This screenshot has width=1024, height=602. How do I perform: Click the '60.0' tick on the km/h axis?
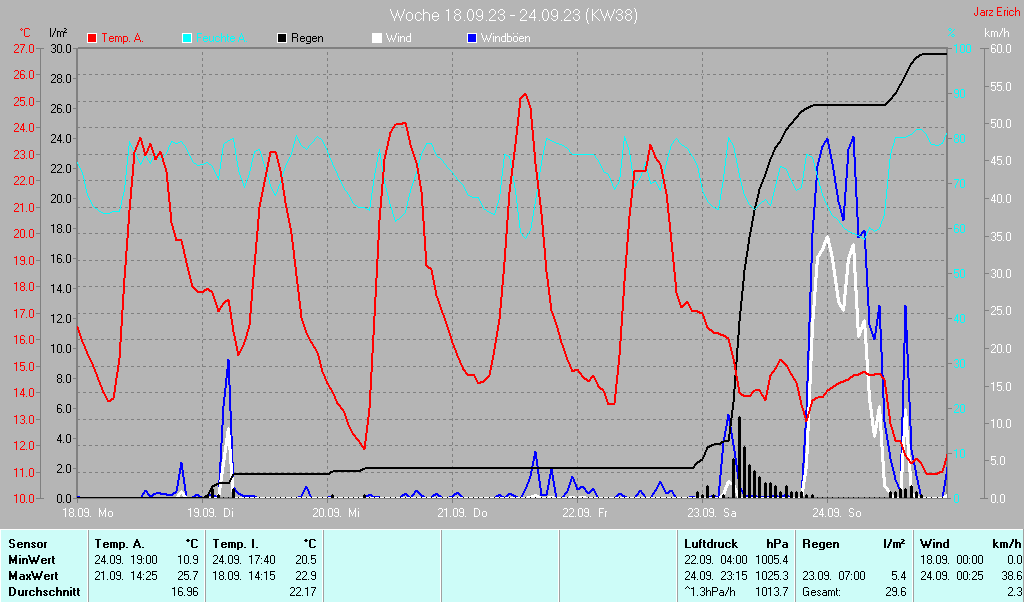click(x=999, y=48)
